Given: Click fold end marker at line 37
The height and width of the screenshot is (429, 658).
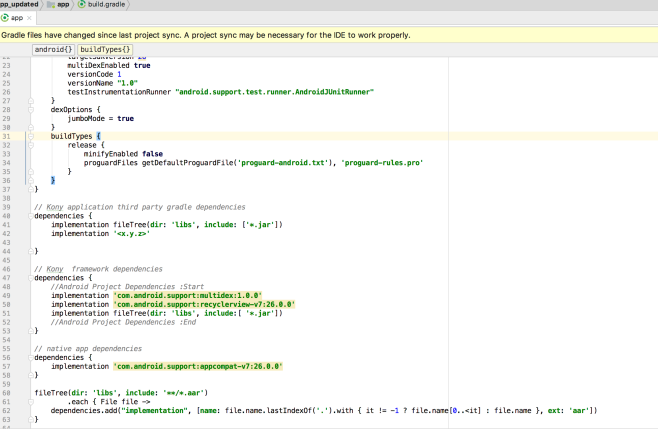Looking at the screenshot, I should (31, 189).
